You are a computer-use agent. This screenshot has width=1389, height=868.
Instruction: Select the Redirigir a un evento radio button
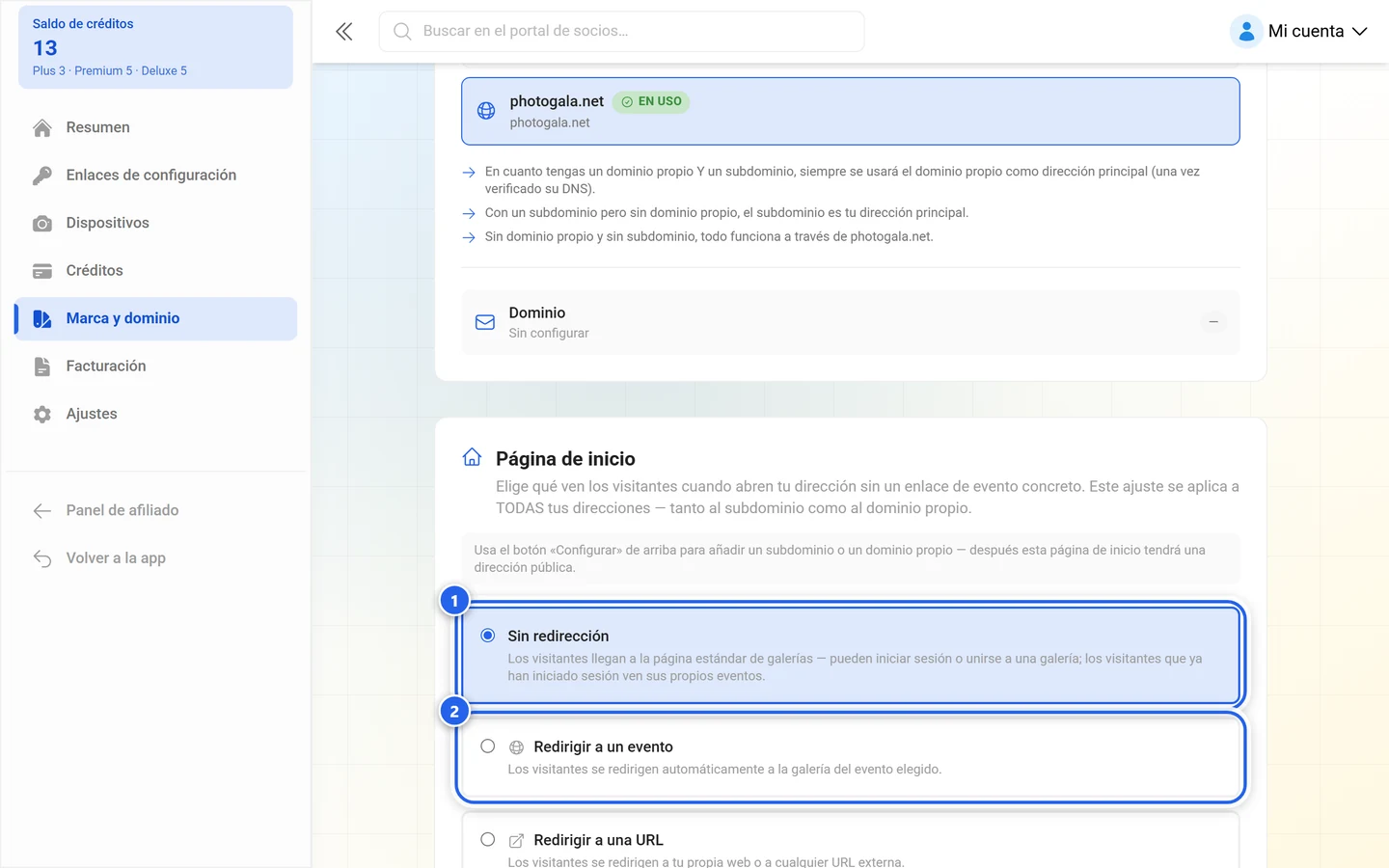point(488,746)
